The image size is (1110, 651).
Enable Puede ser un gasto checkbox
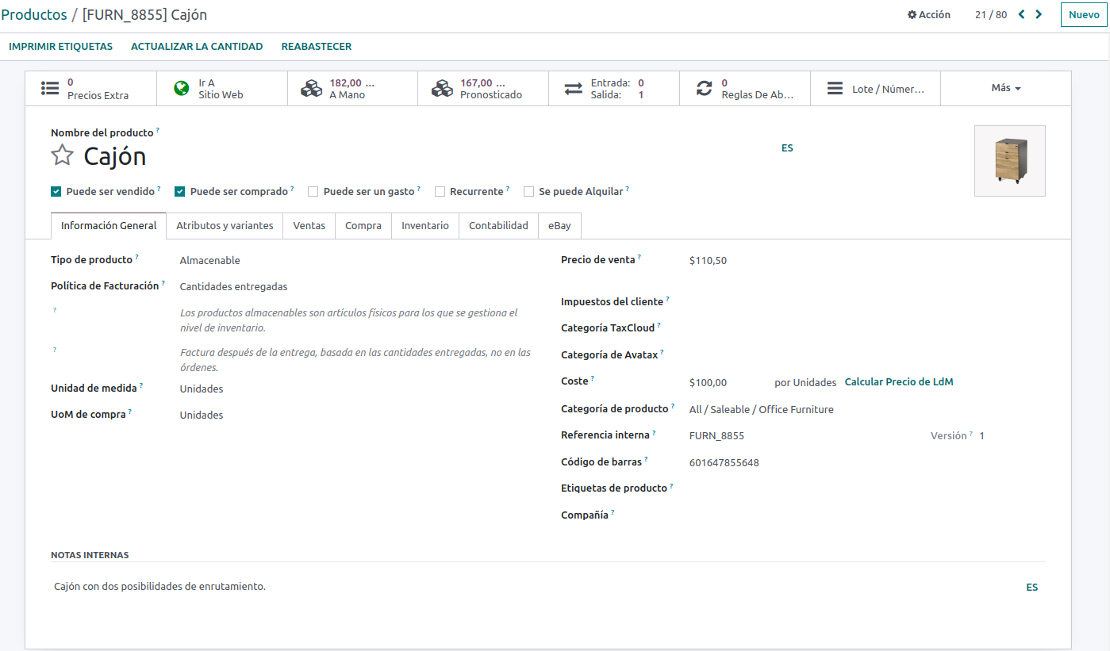[313, 191]
